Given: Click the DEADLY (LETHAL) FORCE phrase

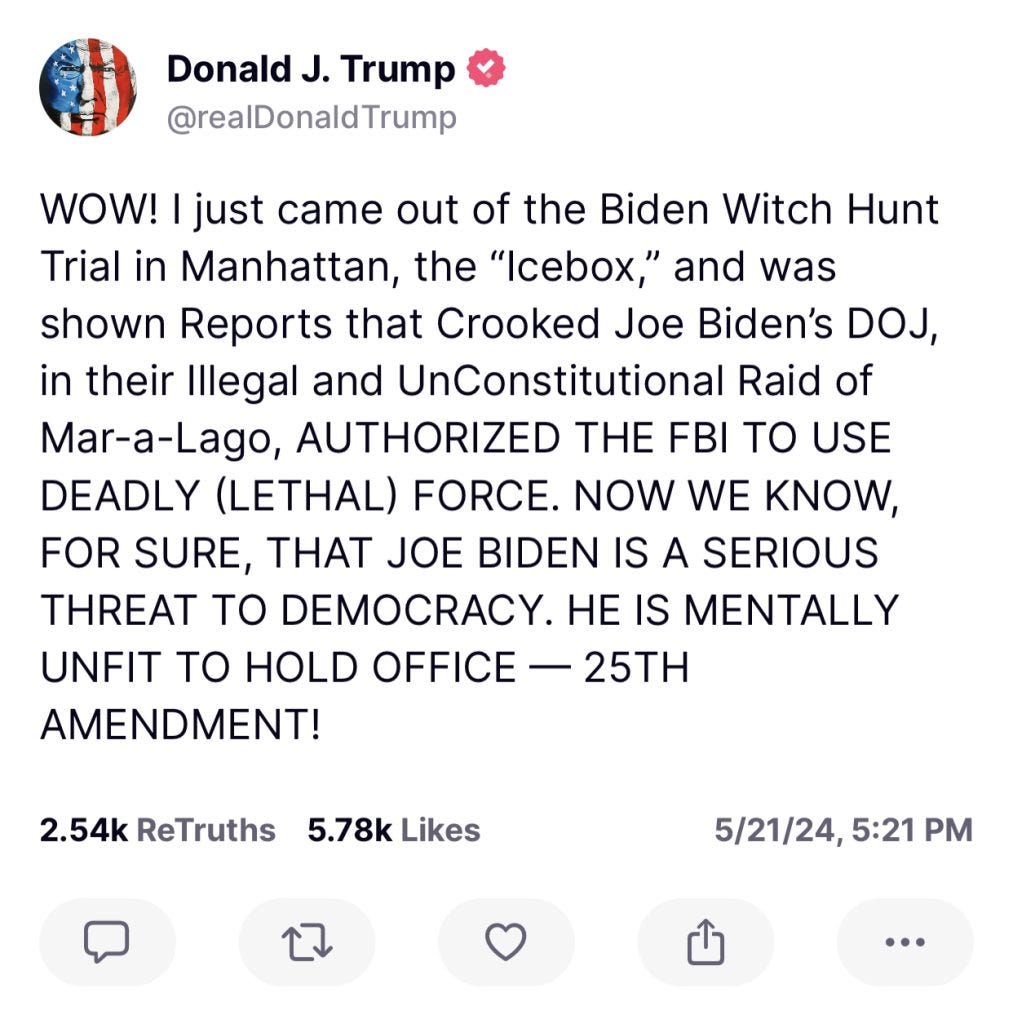Looking at the screenshot, I should coord(300,496).
